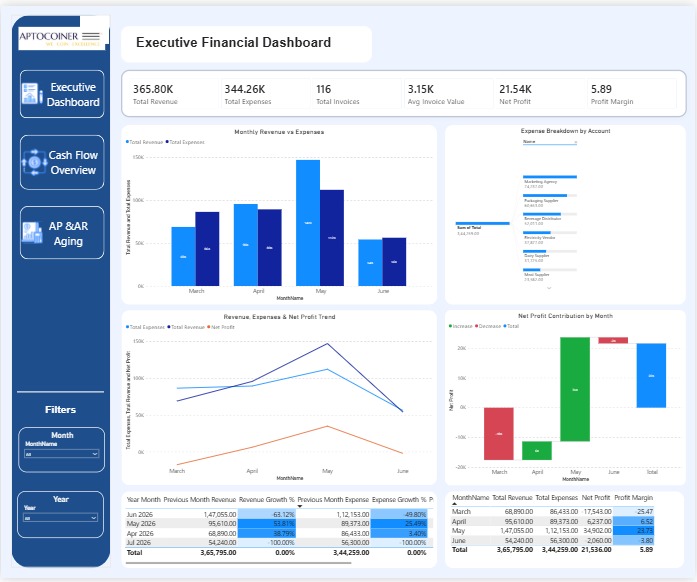Sort by Profit Margin column header
This screenshot has width=697, height=582.
633,498
